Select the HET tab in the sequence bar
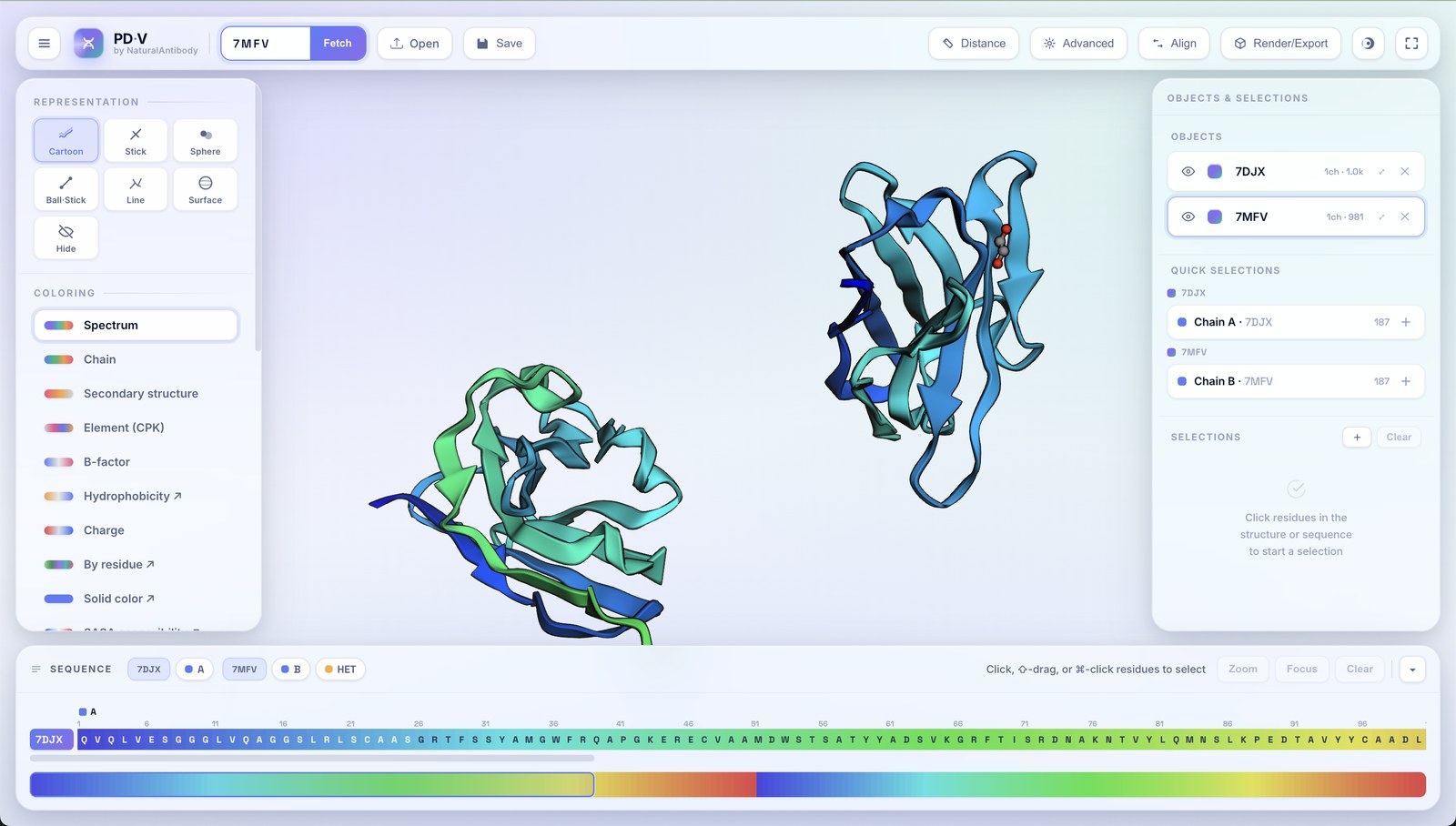Viewport: 1456px width, 826px height. [x=340, y=670]
